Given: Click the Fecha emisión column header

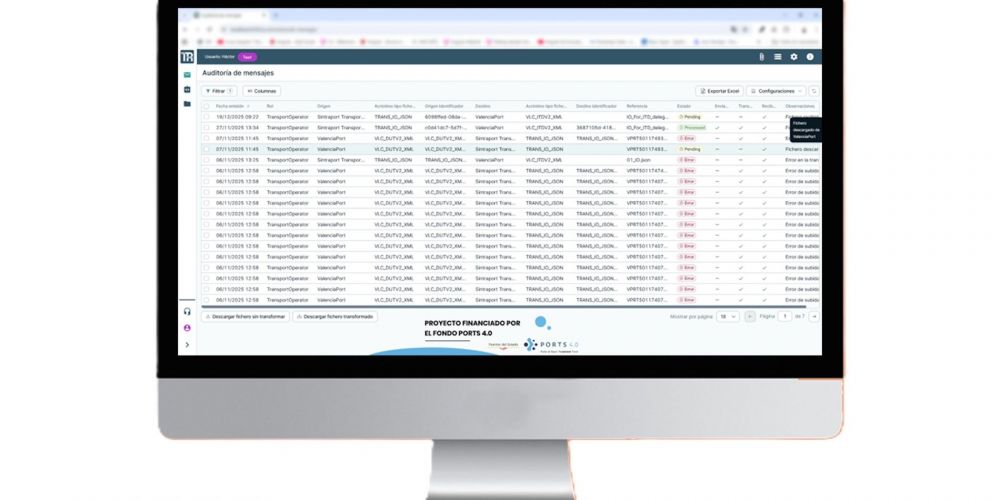Looking at the screenshot, I should [x=230, y=106].
